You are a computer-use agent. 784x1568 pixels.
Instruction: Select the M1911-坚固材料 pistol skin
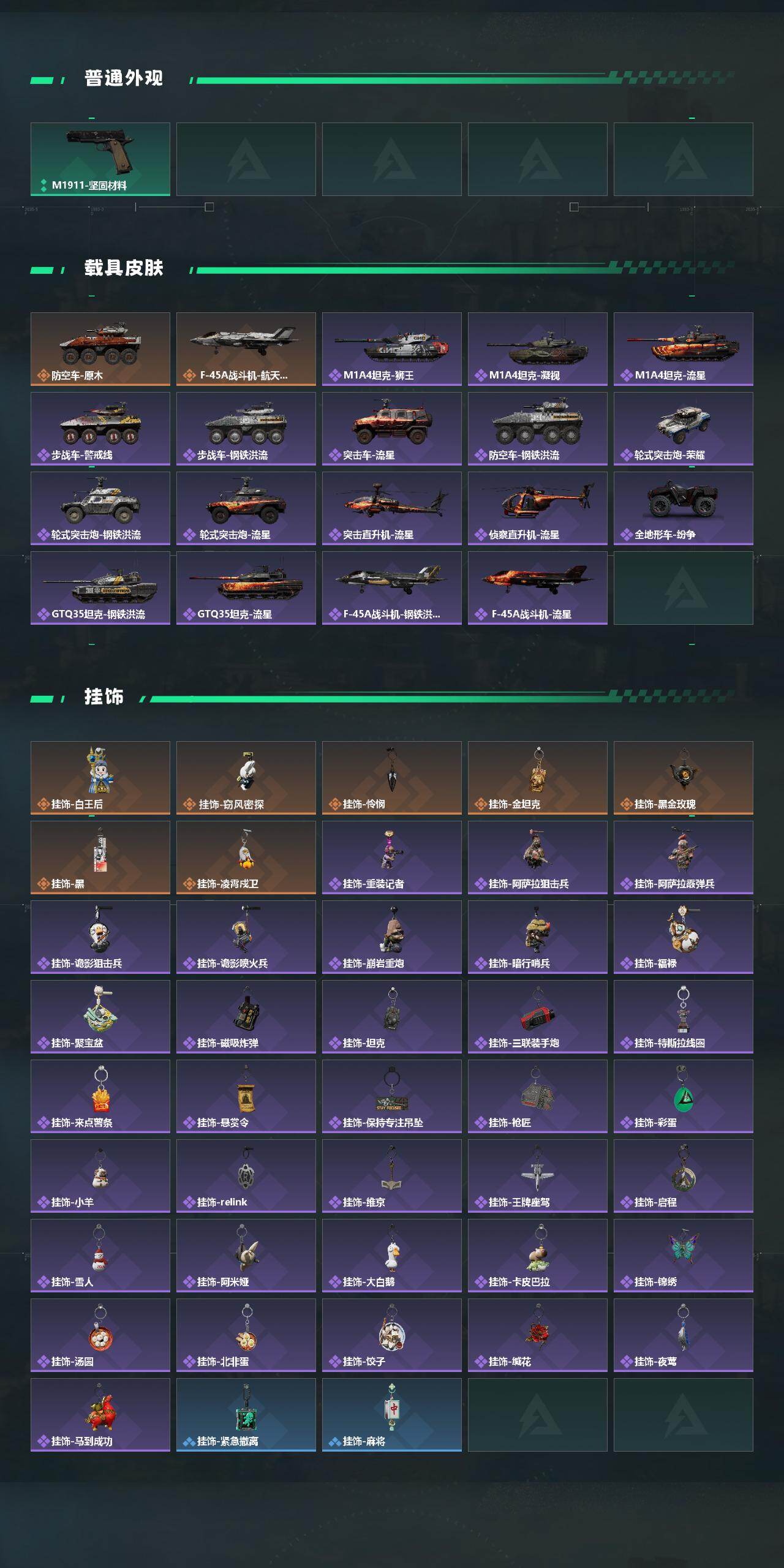pos(100,159)
